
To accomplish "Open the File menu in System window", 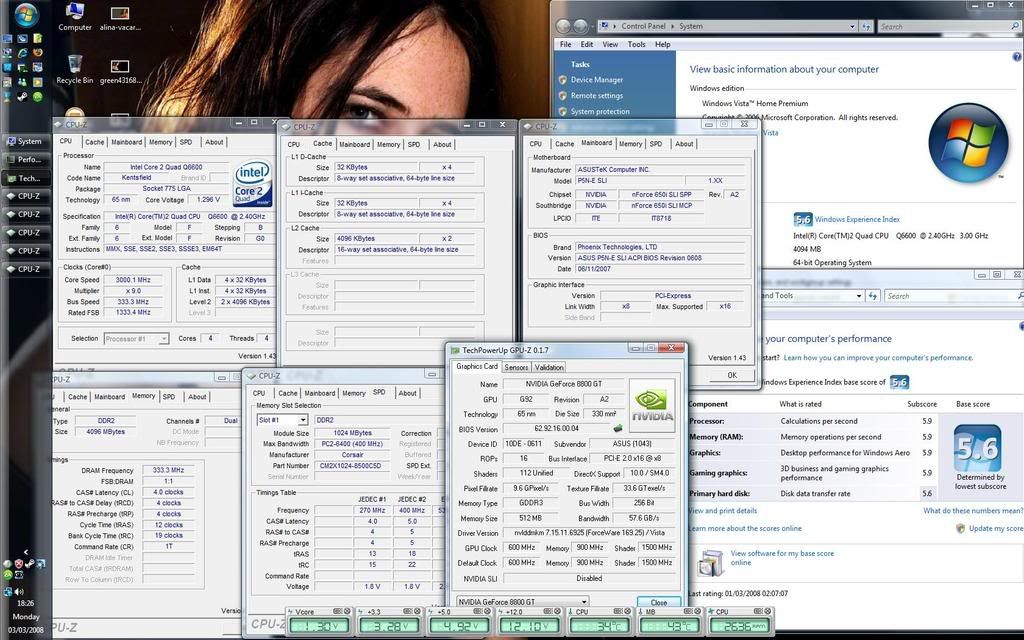I will (566, 44).
